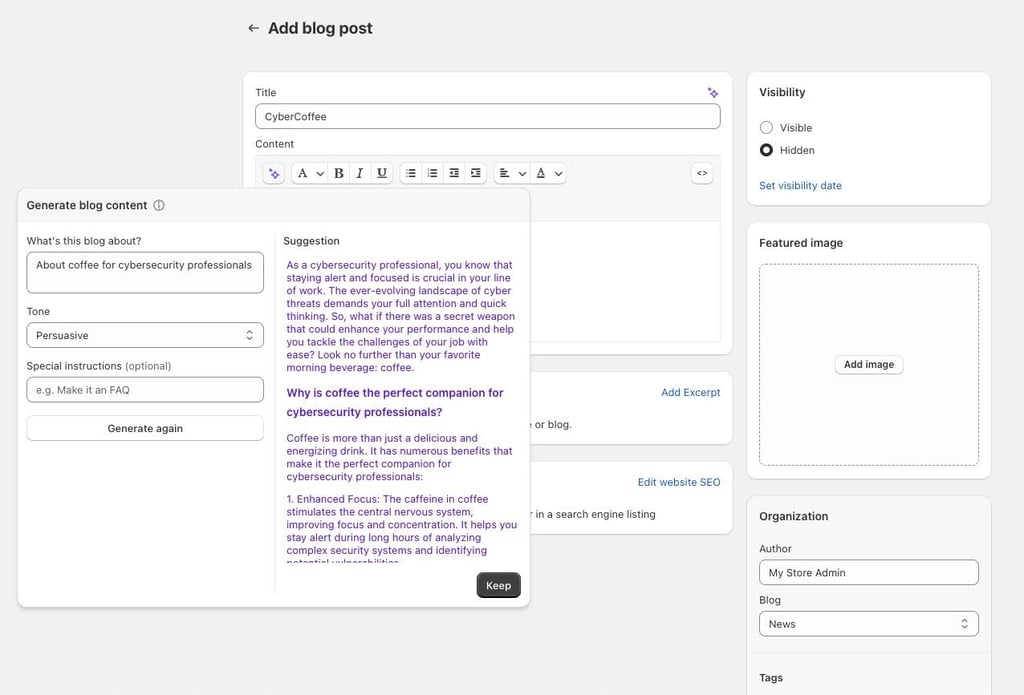Select the Visible radio button
This screenshot has width=1024, height=695.
[766, 127]
